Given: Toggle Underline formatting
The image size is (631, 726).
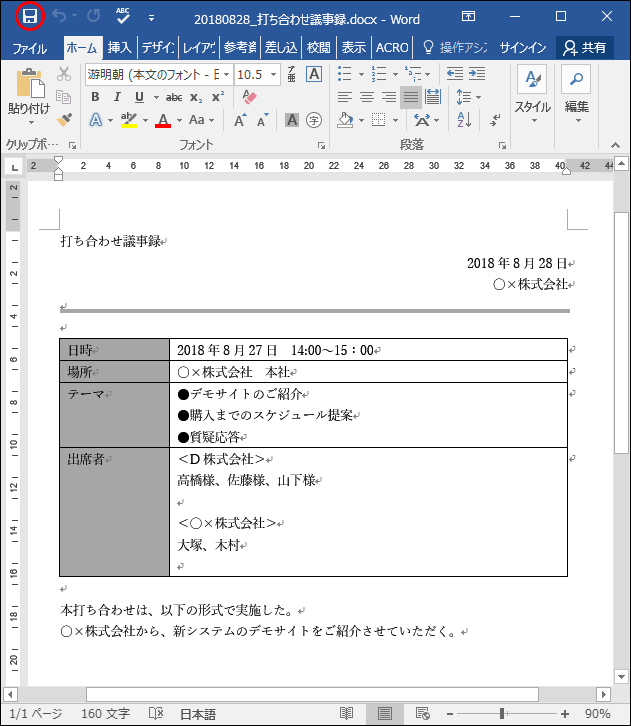Looking at the screenshot, I should coord(139,97).
